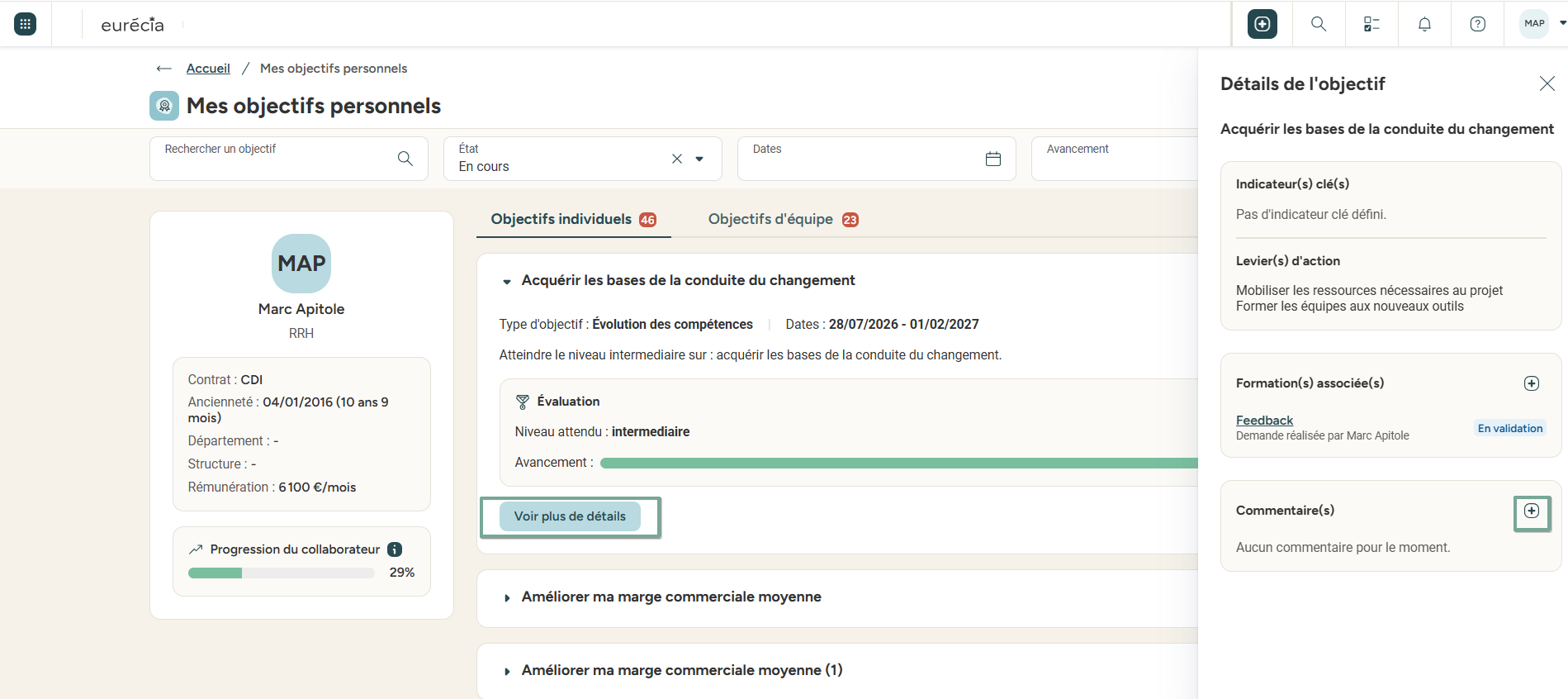Open the Feedback formation link
Viewport: 1568px width, 699px height.
[x=1264, y=421]
